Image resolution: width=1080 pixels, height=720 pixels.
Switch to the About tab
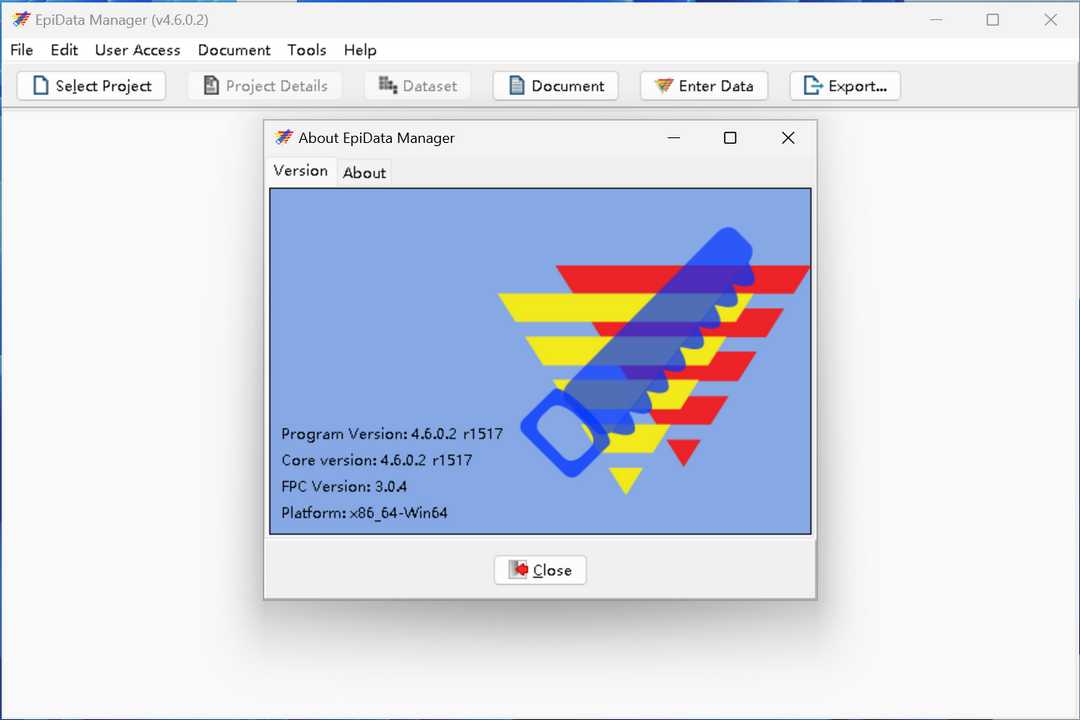364,173
